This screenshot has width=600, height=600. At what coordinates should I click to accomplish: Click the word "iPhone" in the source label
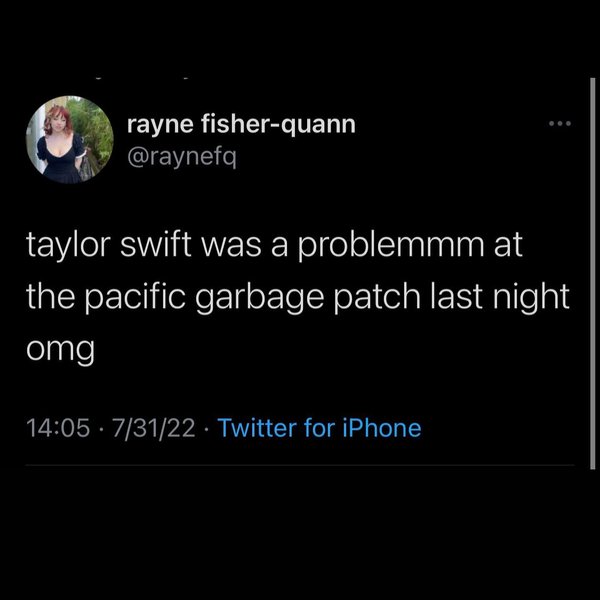pyautogui.click(x=382, y=427)
